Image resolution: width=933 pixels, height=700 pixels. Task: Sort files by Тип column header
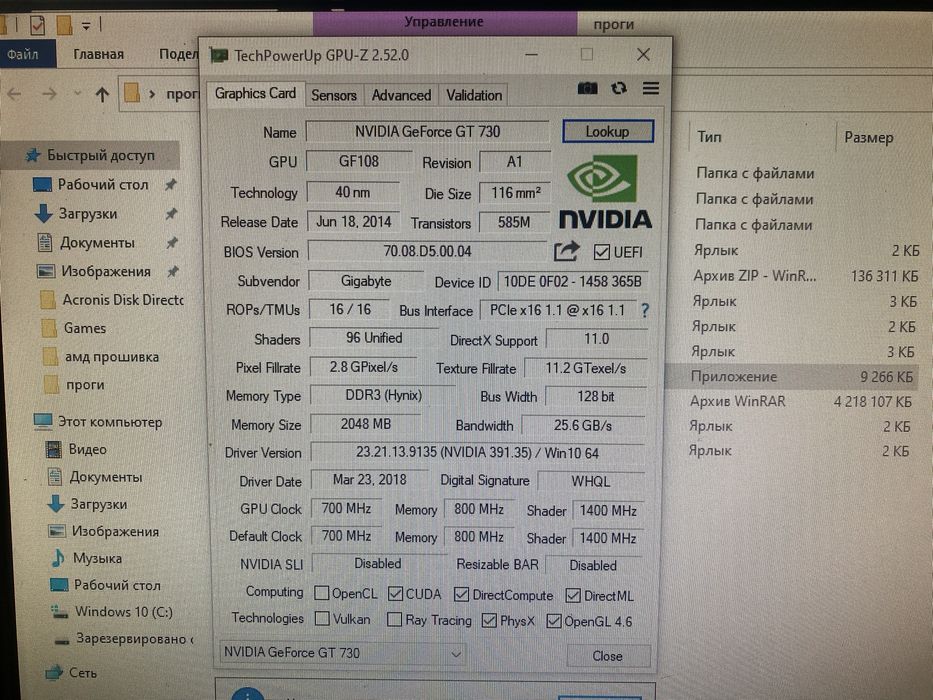[x=709, y=137]
